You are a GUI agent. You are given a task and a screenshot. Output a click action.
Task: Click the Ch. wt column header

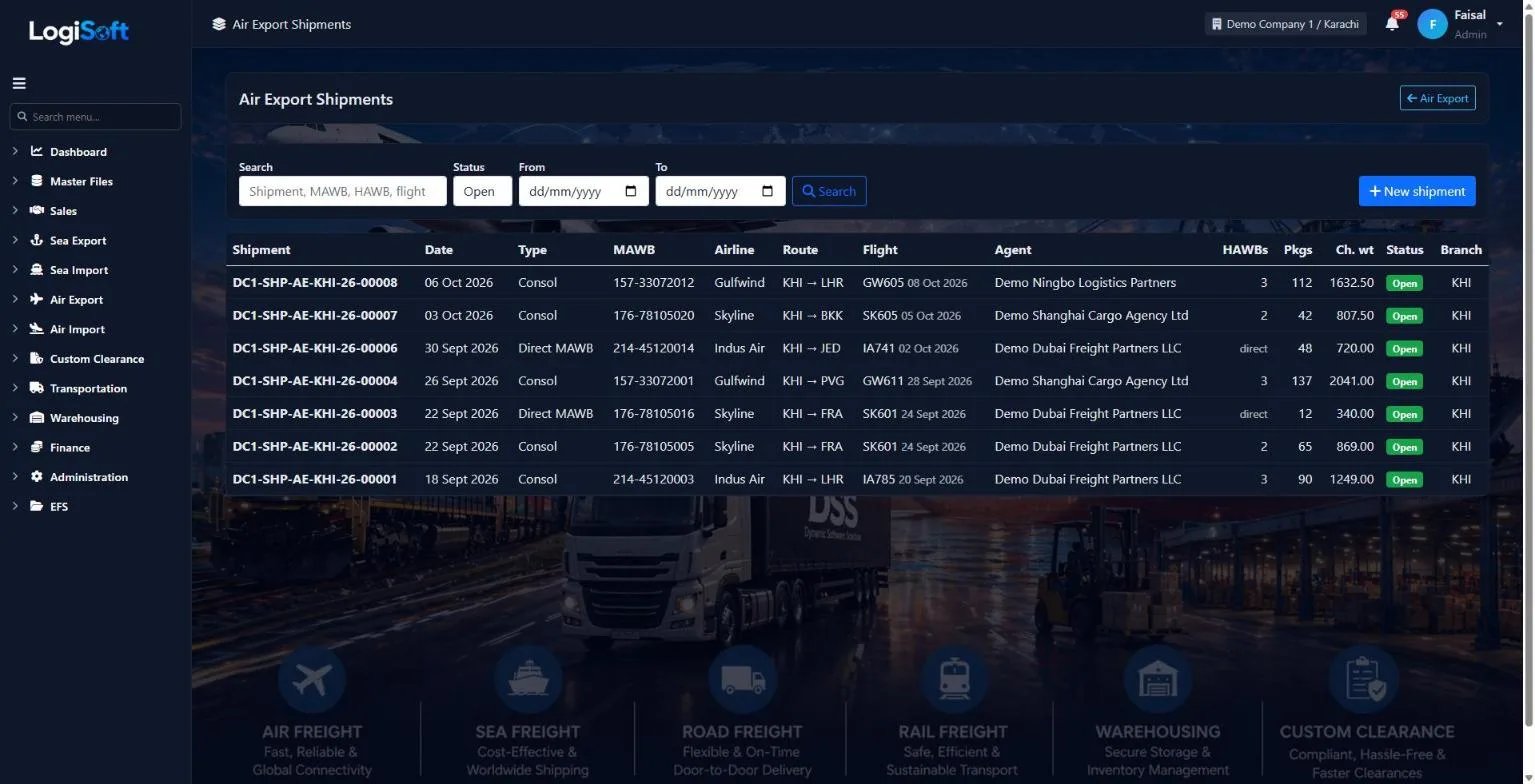pos(1354,250)
